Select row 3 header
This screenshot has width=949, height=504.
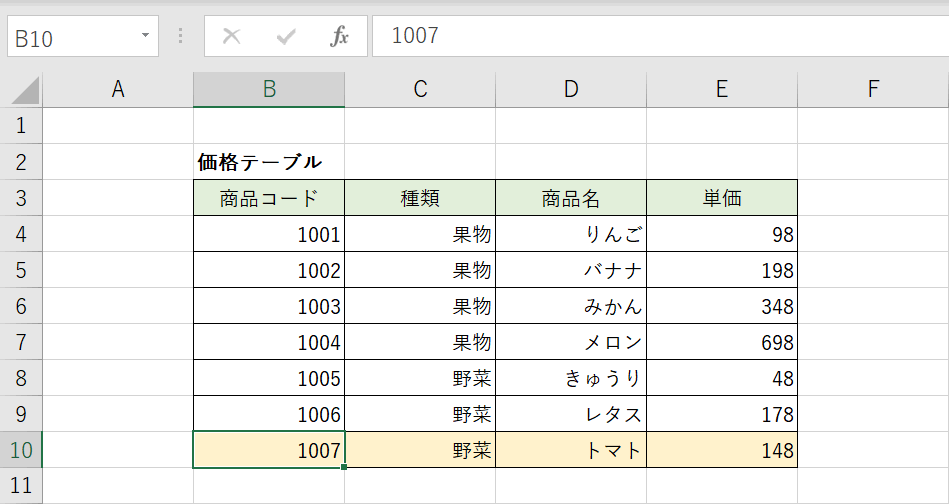[21, 198]
